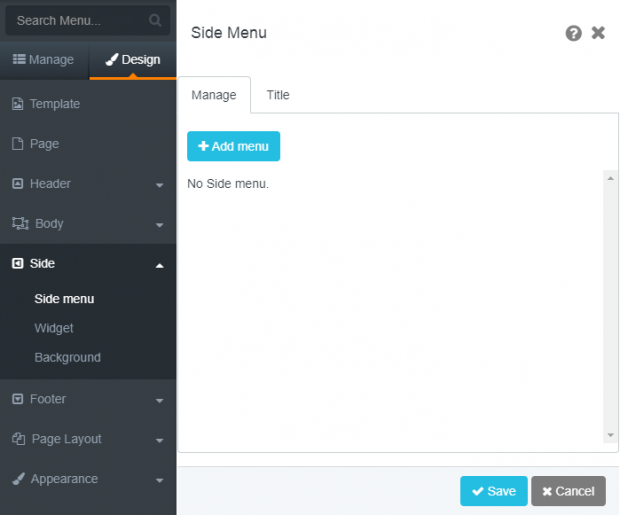Open the help question mark icon
The image size is (620, 515).
(573, 33)
